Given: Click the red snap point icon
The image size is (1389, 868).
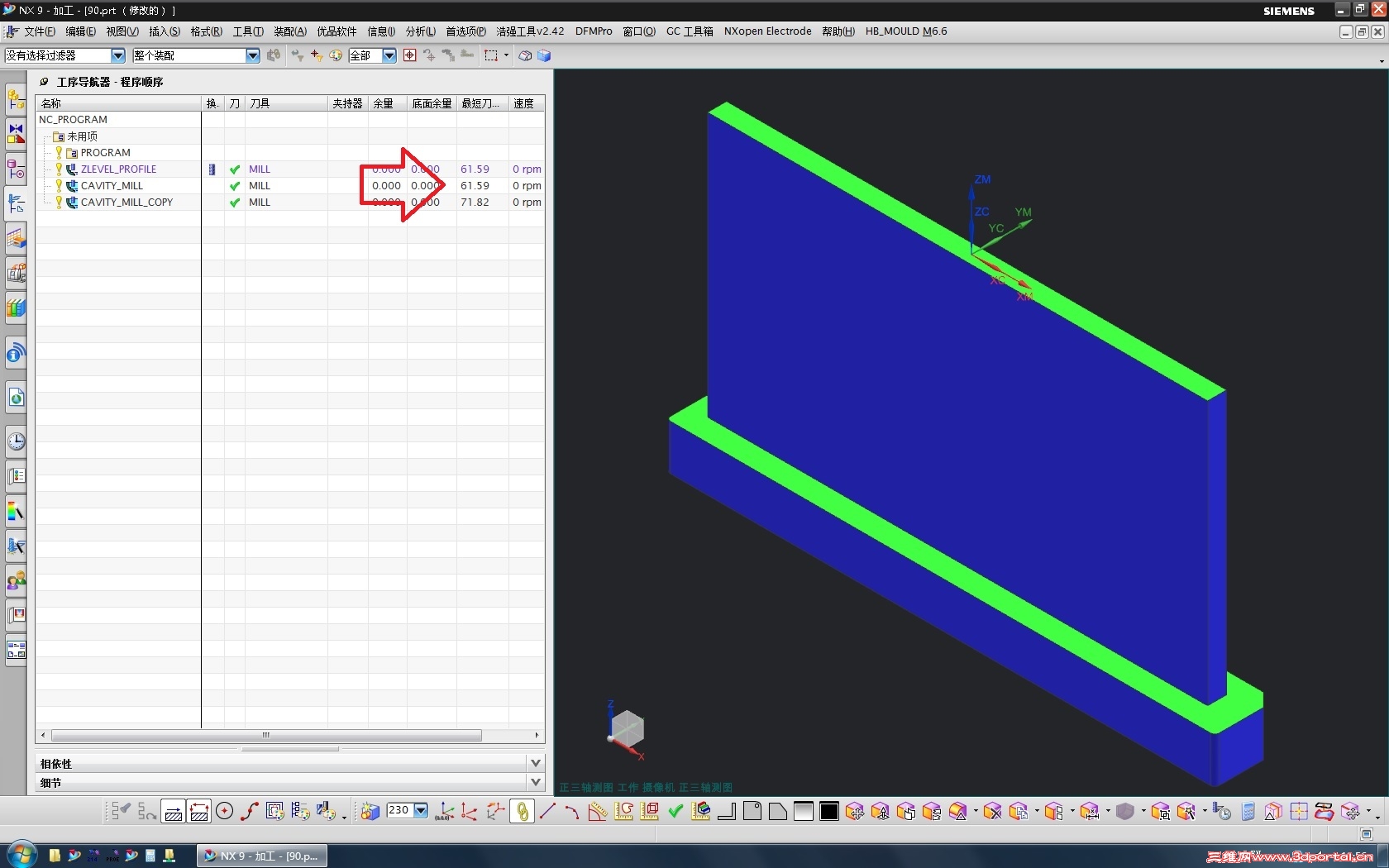Looking at the screenshot, I should point(409,55).
